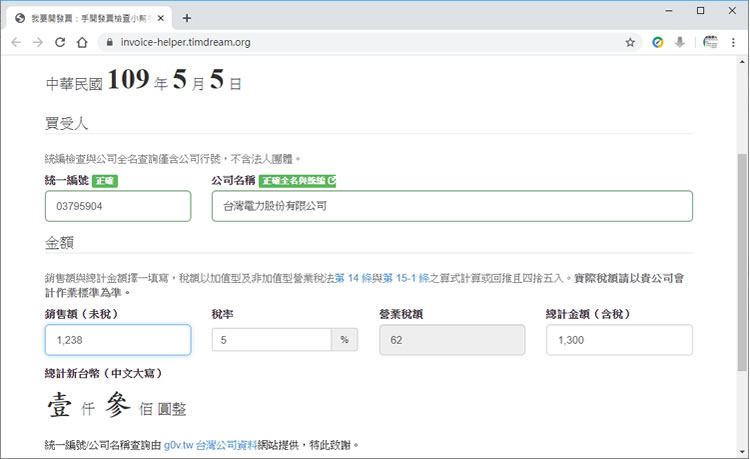750x459 pixels.
Task: Open the 第 15-1 條 tax law link
Action: [406, 278]
